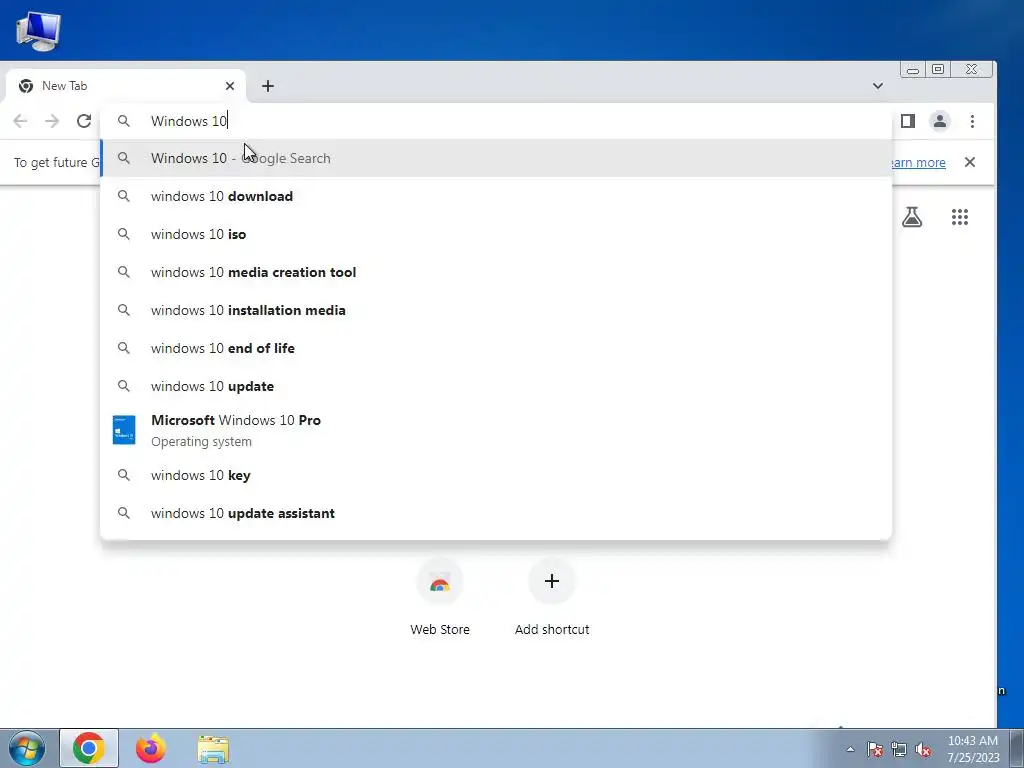The height and width of the screenshot is (768, 1024).
Task: Click the network tray icon
Action: [x=899, y=749]
